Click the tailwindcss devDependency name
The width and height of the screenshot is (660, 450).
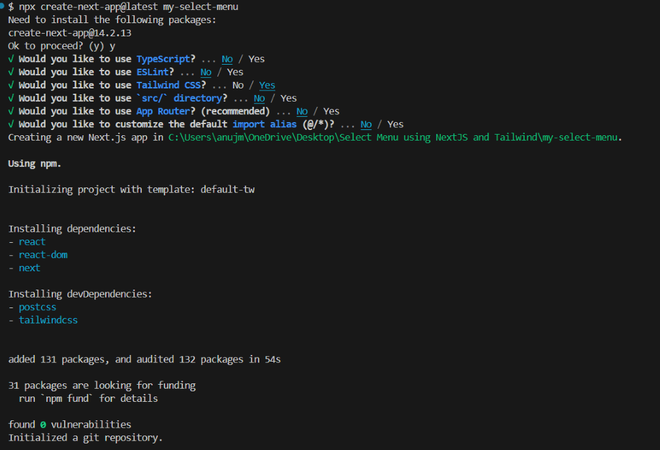(49, 320)
